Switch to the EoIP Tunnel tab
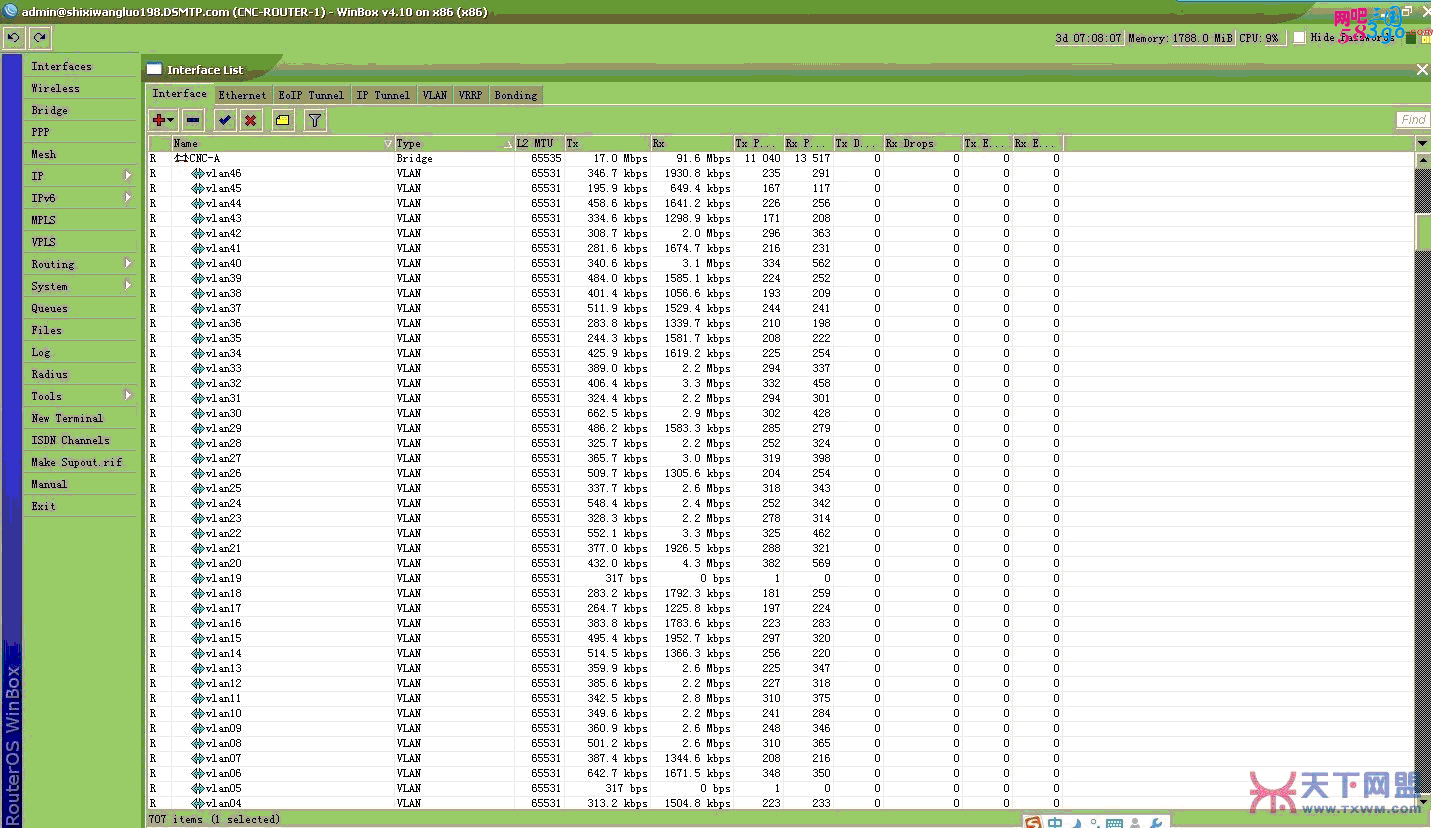This screenshot has height=828, width=1438. pos(311,95)
